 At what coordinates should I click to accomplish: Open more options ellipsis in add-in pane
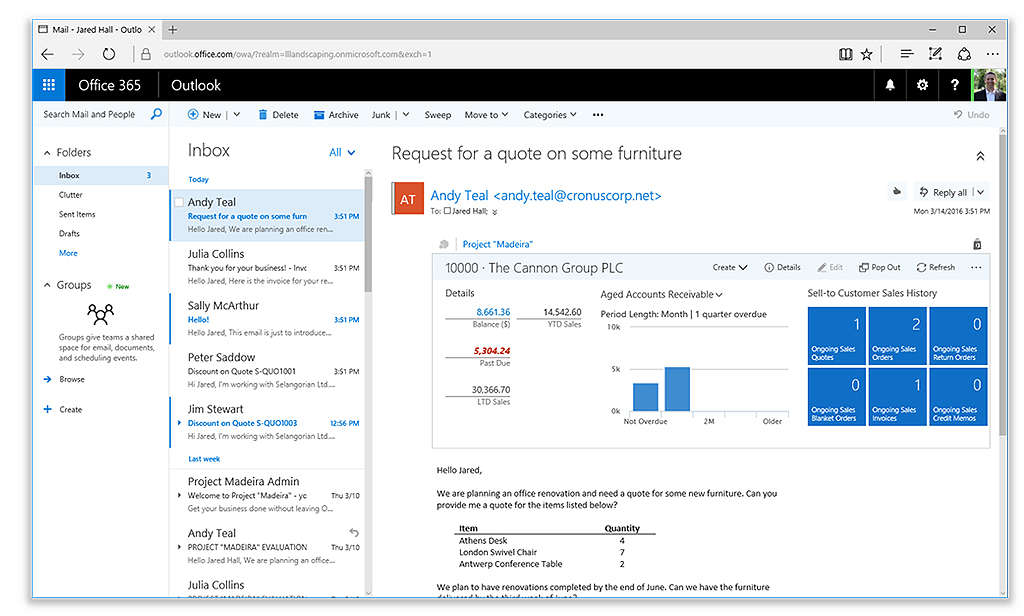coord(976,267)
